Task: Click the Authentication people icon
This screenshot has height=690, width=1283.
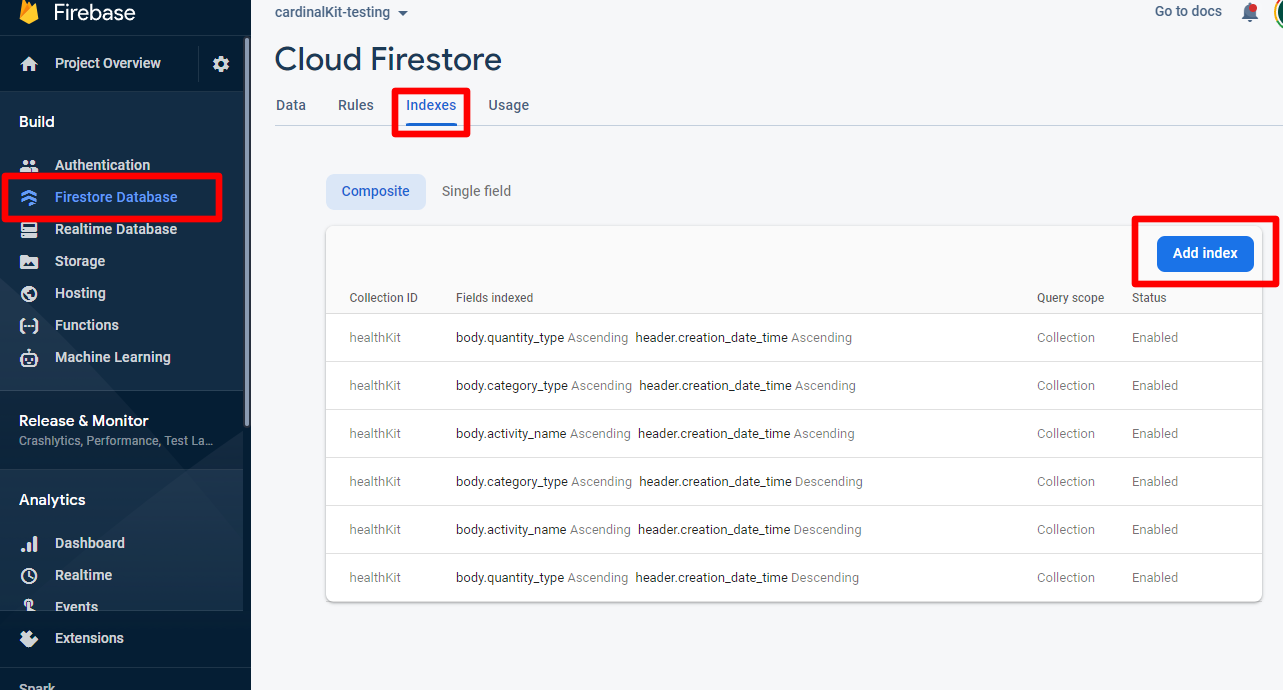Action: [29, 166]
